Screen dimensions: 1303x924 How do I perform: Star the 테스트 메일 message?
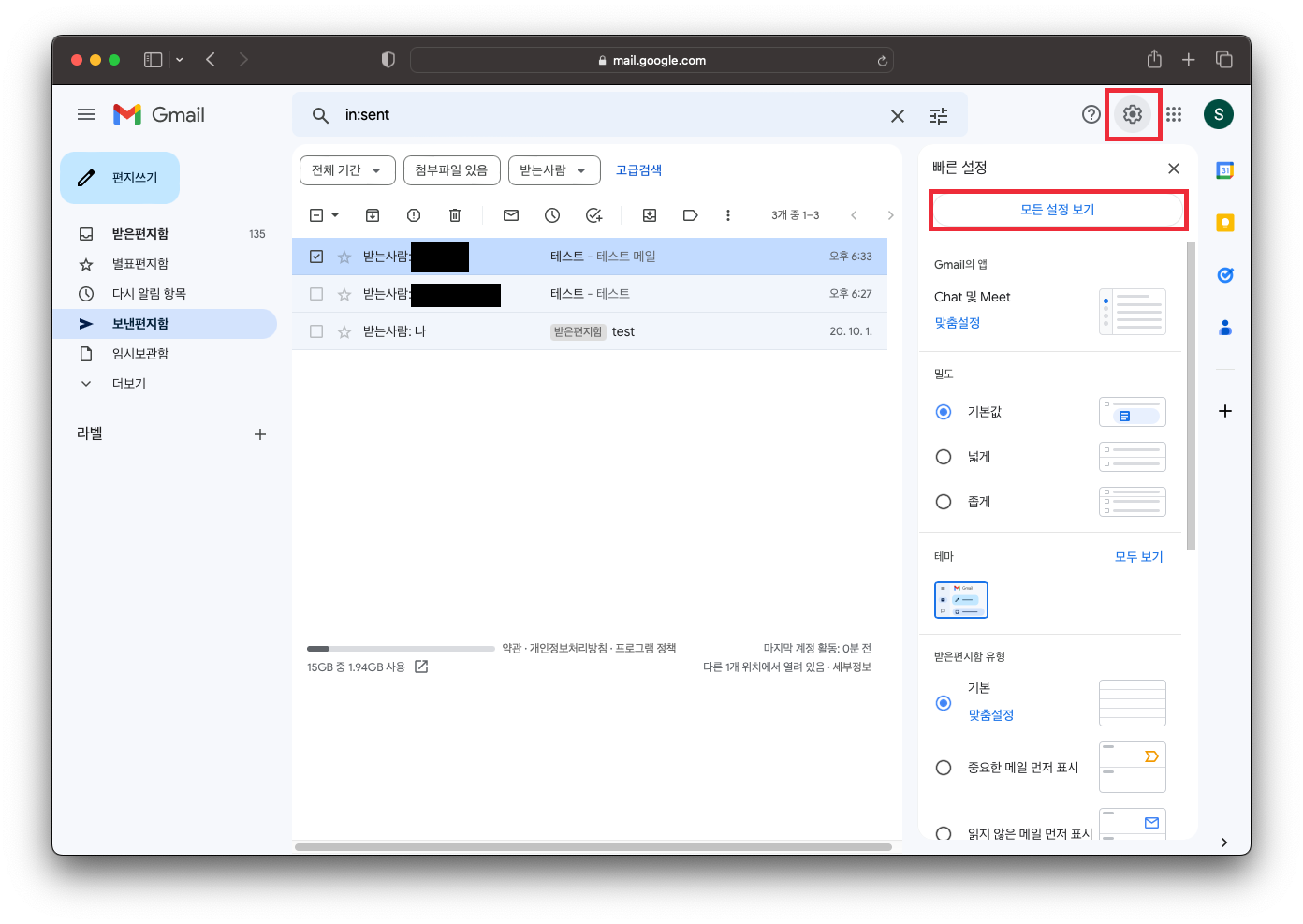pos(344,257)
